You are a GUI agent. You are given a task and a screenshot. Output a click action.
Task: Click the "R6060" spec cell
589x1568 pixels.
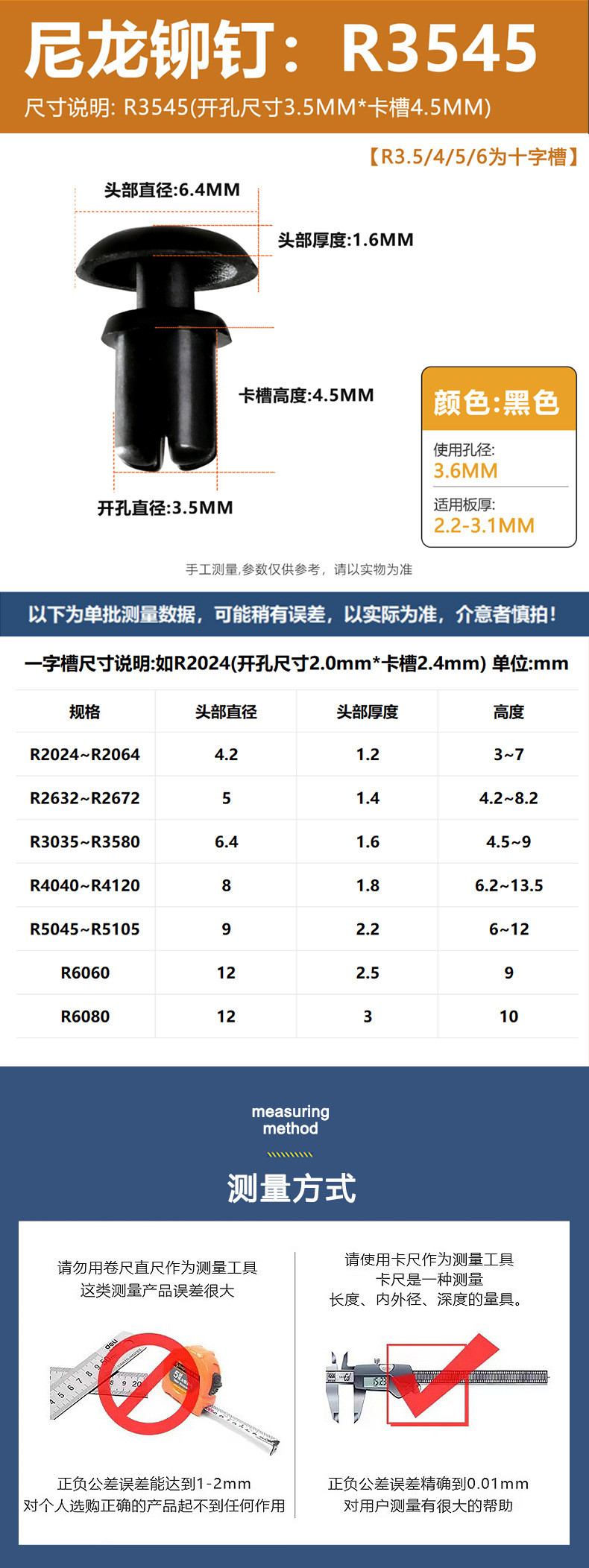85,973
